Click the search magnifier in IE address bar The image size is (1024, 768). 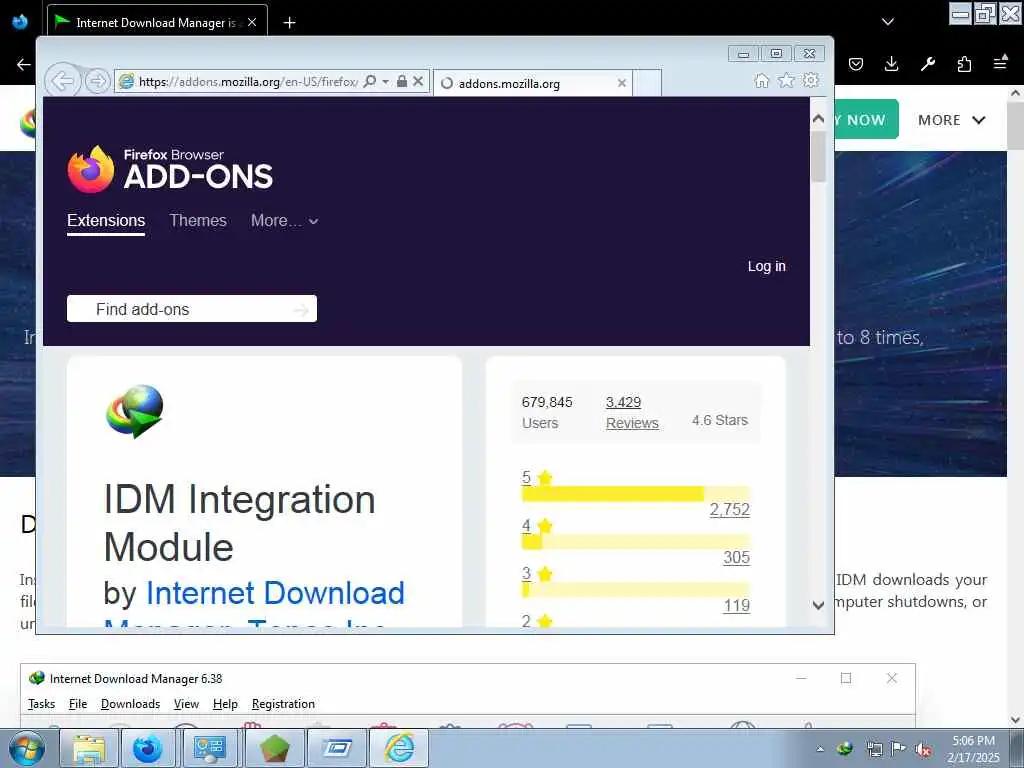(x=370, y=82)
